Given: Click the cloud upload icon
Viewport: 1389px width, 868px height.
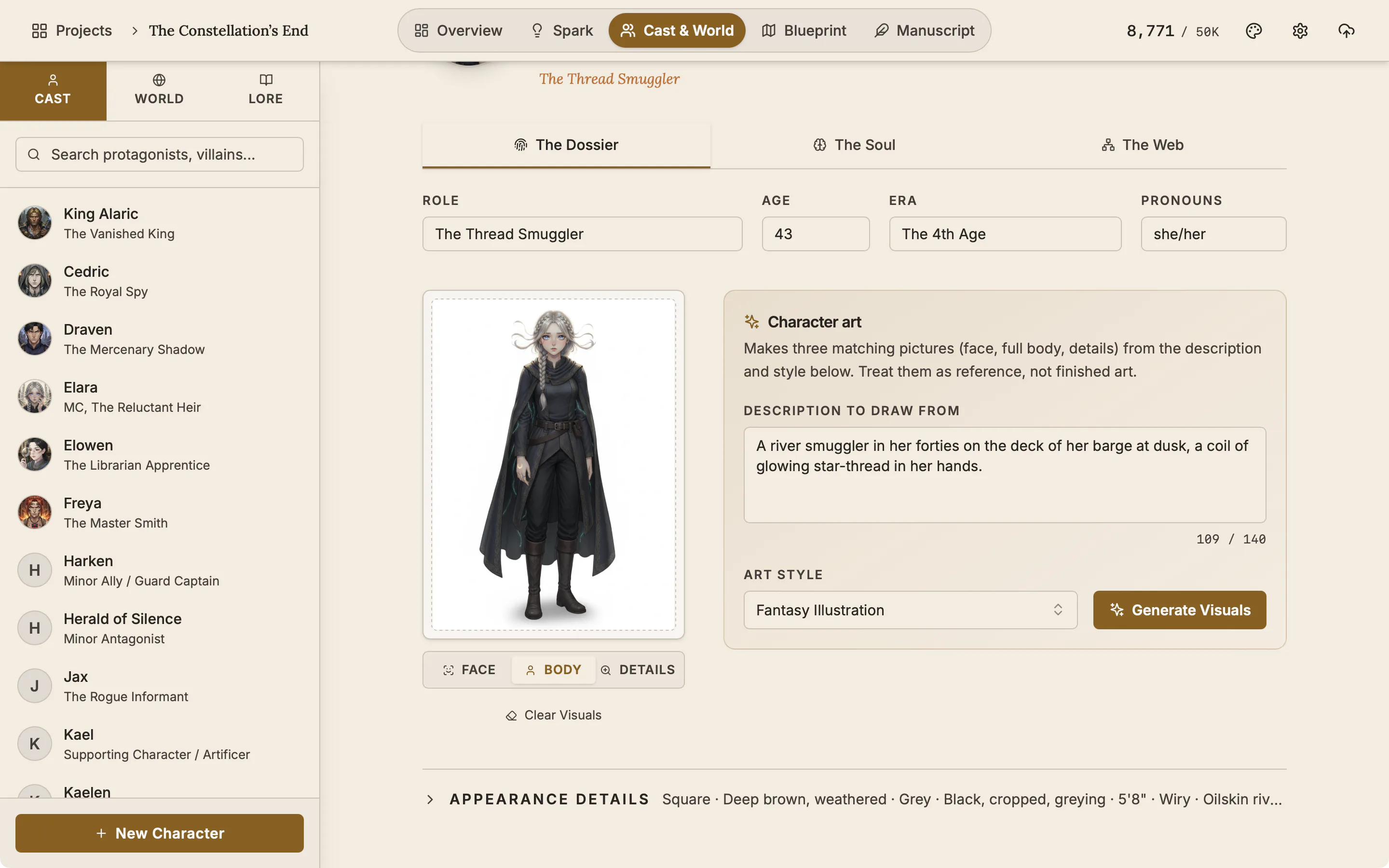Looking at the screenshot, I should pos(1346,30).
